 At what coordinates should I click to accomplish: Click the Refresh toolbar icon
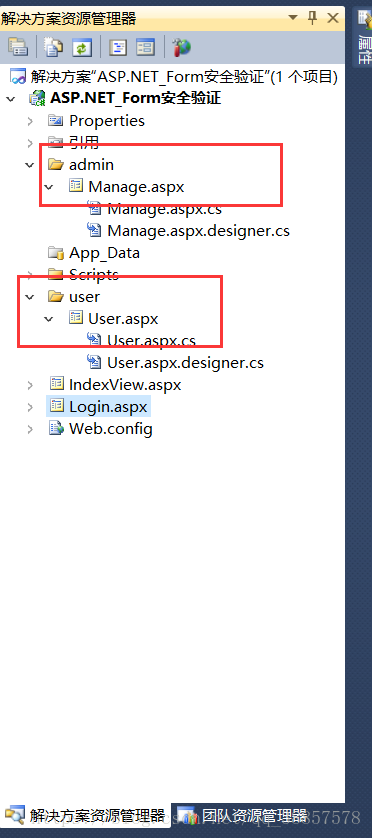point(82,48)
